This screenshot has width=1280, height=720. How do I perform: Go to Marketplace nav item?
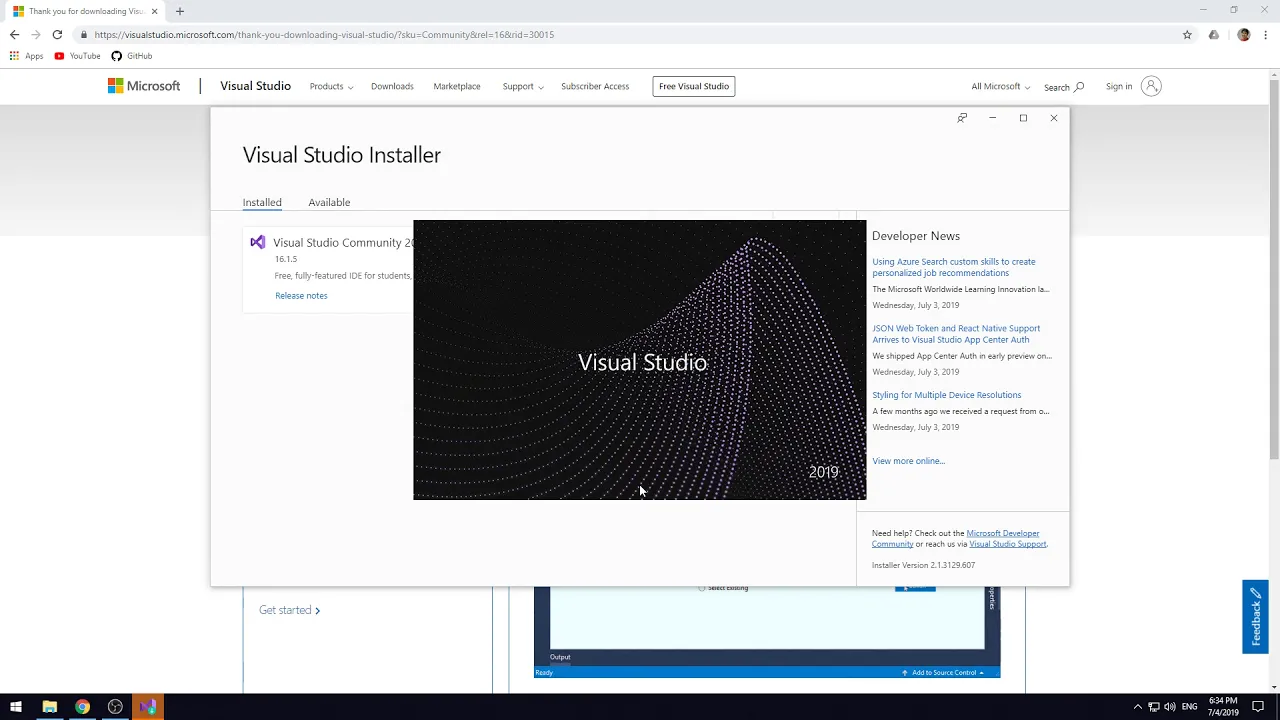pos(457,86)
